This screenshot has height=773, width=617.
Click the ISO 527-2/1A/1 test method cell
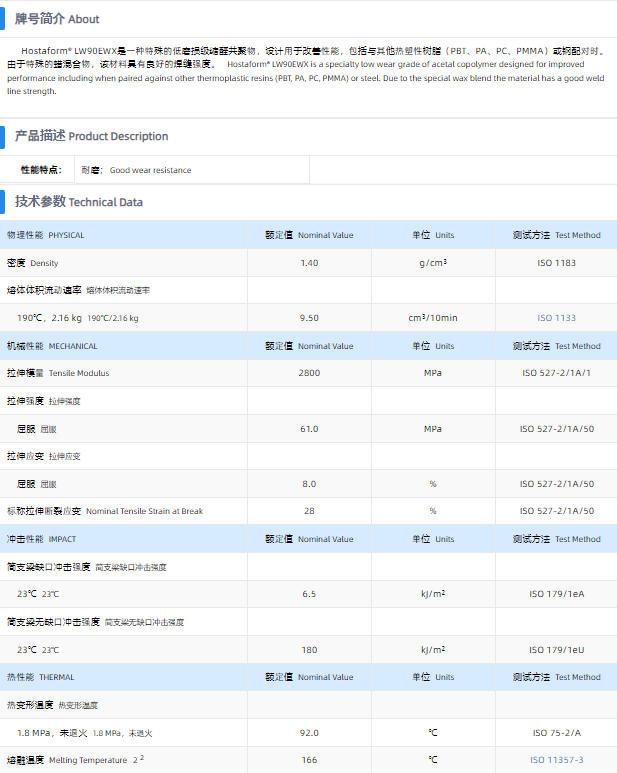[556, 373]
